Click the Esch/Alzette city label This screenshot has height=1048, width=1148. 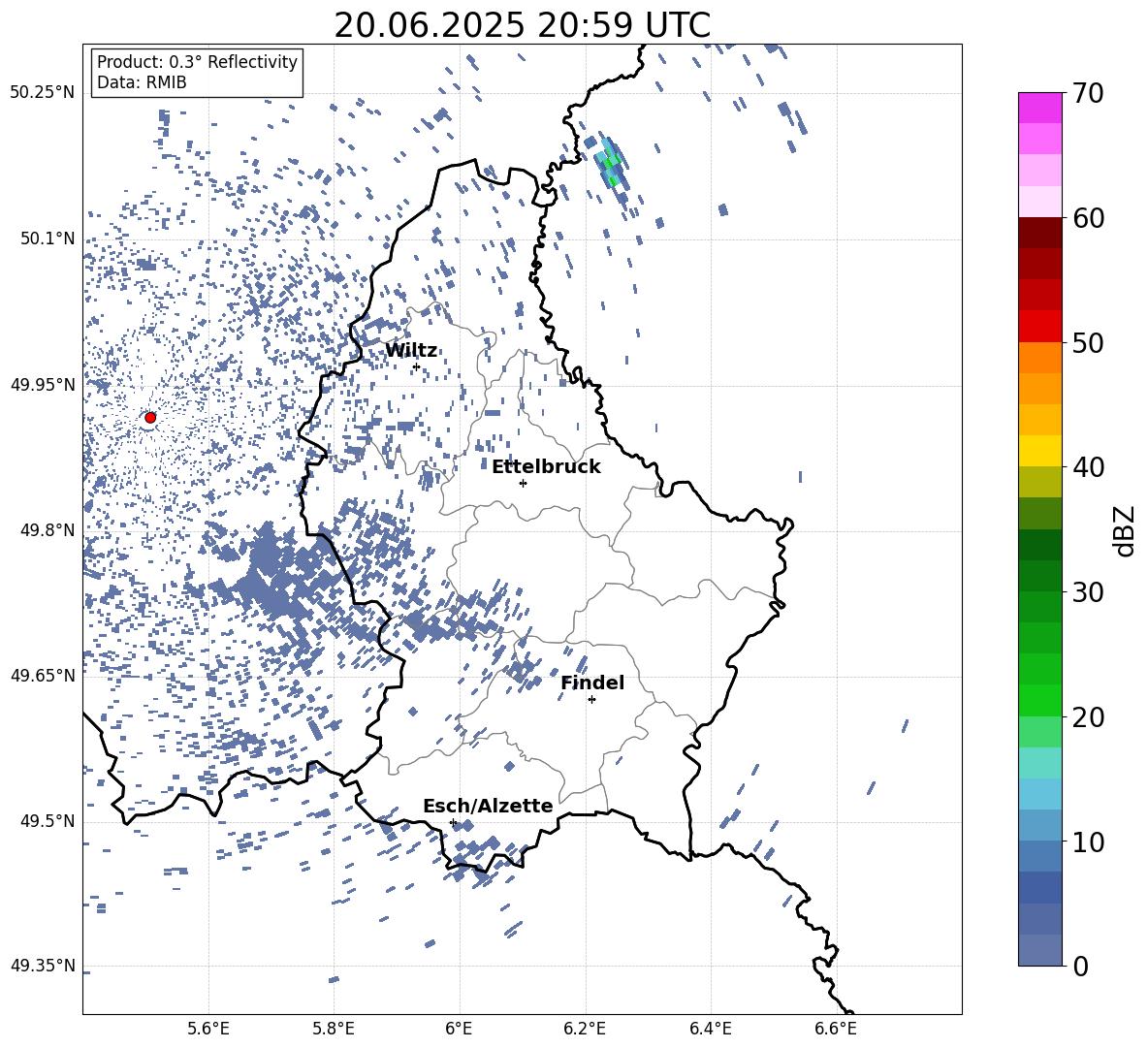(x=488, y=806)
